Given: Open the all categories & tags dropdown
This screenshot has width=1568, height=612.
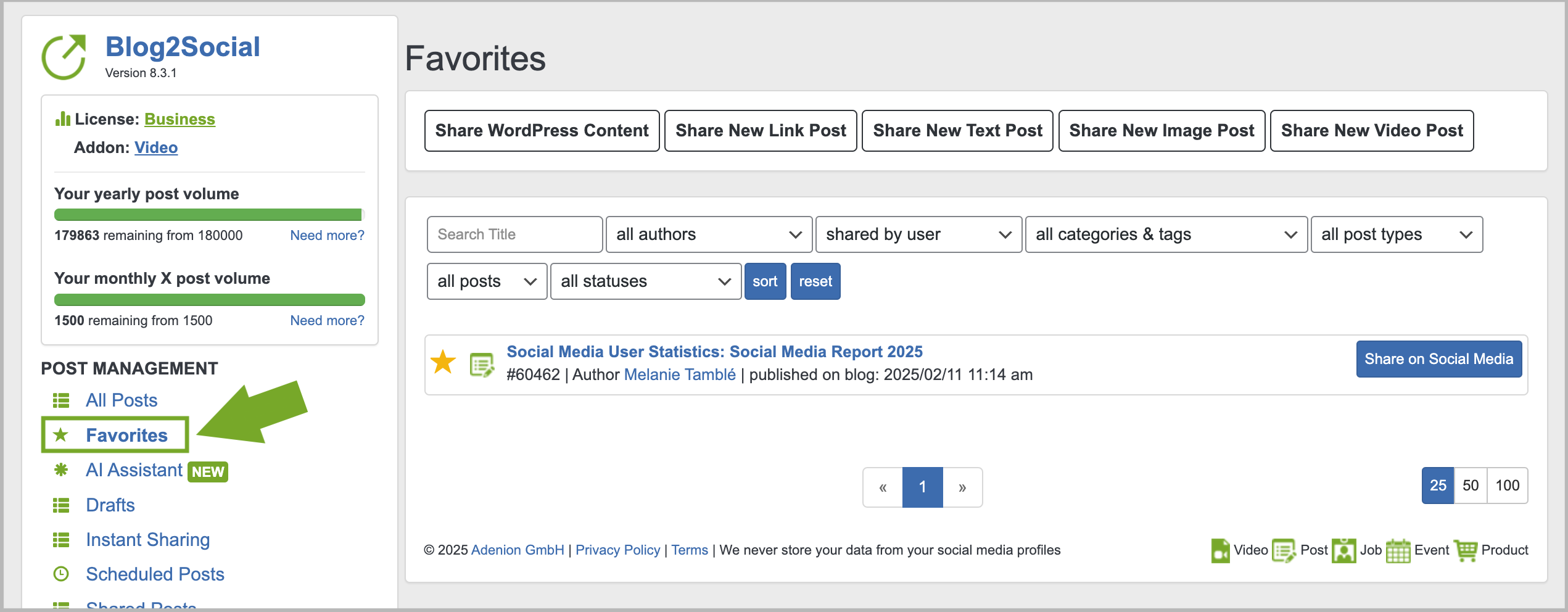Looking at the screenshot, I should pos(1166,234).
